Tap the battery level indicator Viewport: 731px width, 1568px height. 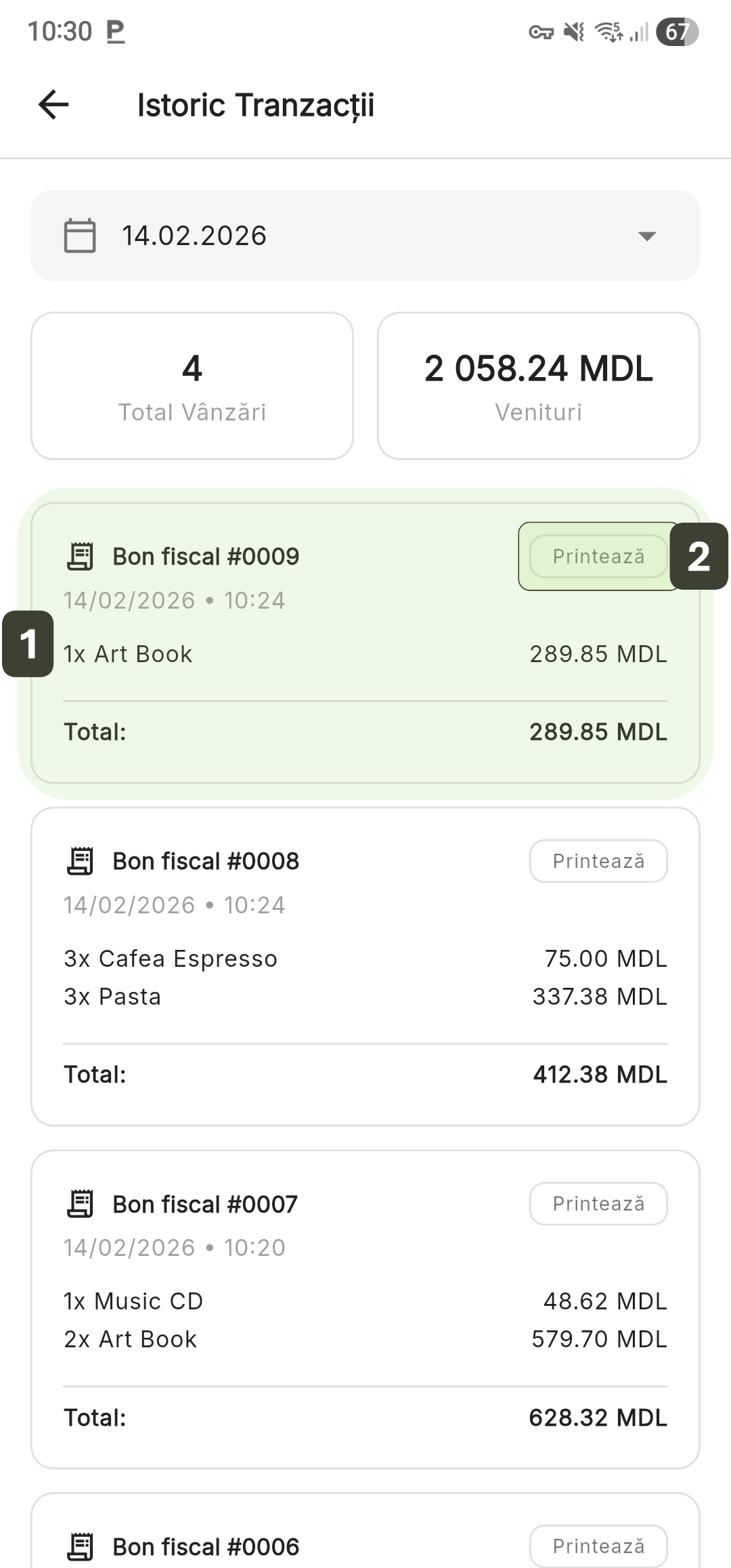point(677,32)
